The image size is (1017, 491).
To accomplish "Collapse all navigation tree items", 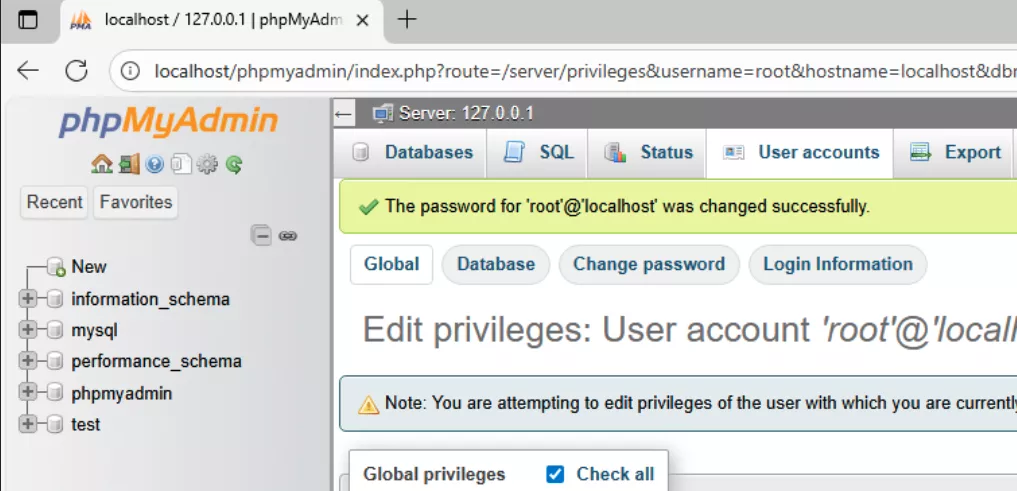I will (x=261, y=236).
